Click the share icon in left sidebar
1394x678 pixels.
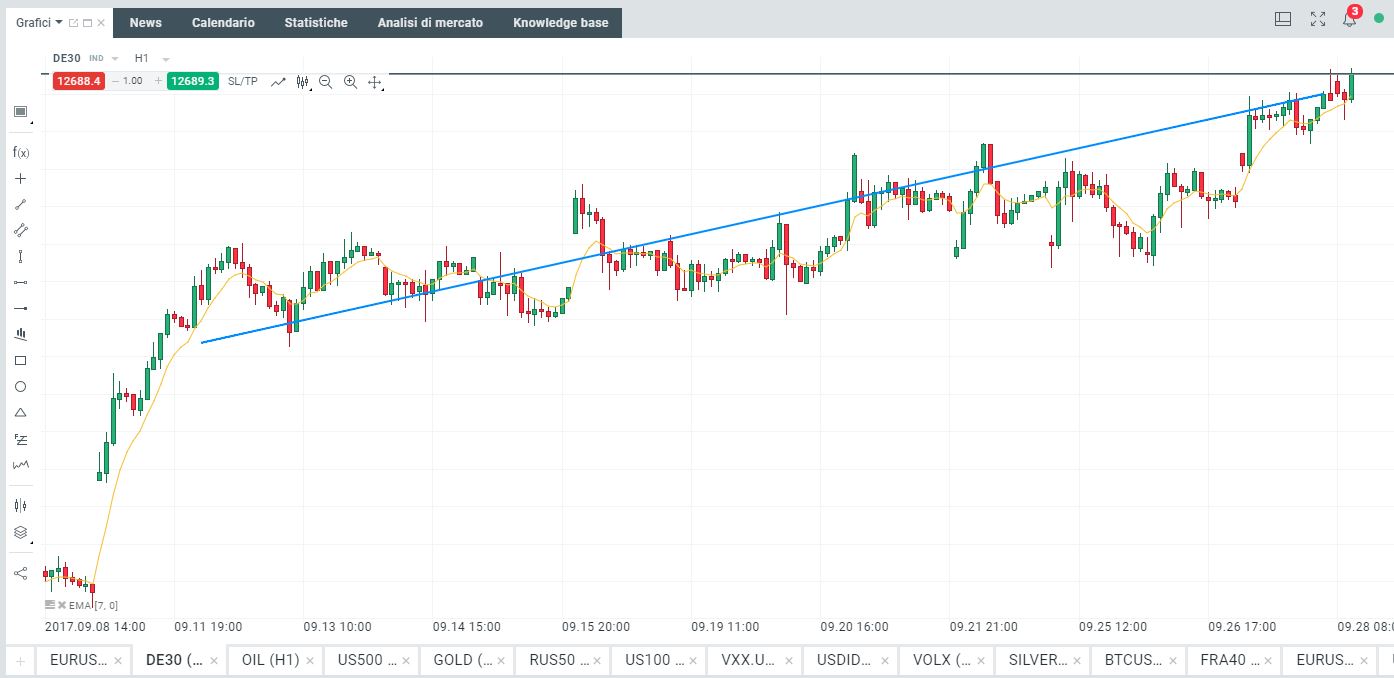pyautogui.click(x=20, y=573)
